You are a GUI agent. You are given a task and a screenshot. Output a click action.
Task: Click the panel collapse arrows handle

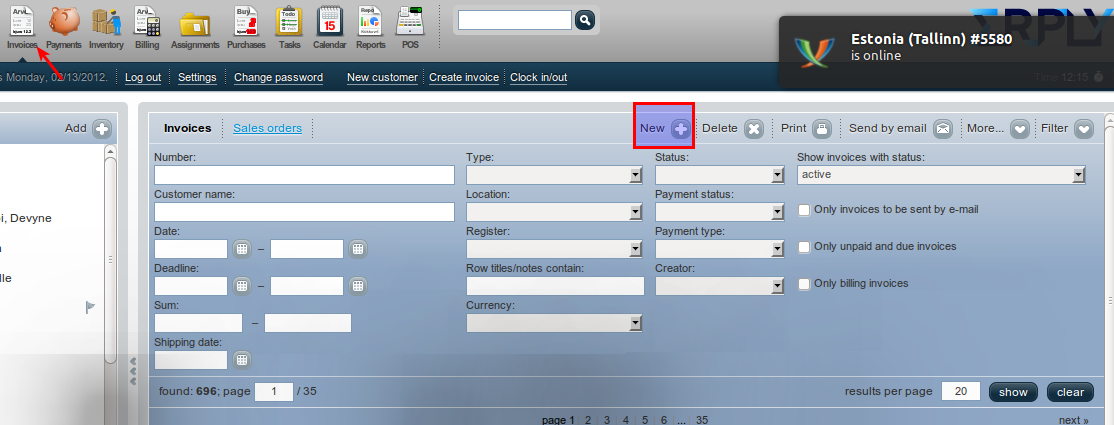(133, 372)
